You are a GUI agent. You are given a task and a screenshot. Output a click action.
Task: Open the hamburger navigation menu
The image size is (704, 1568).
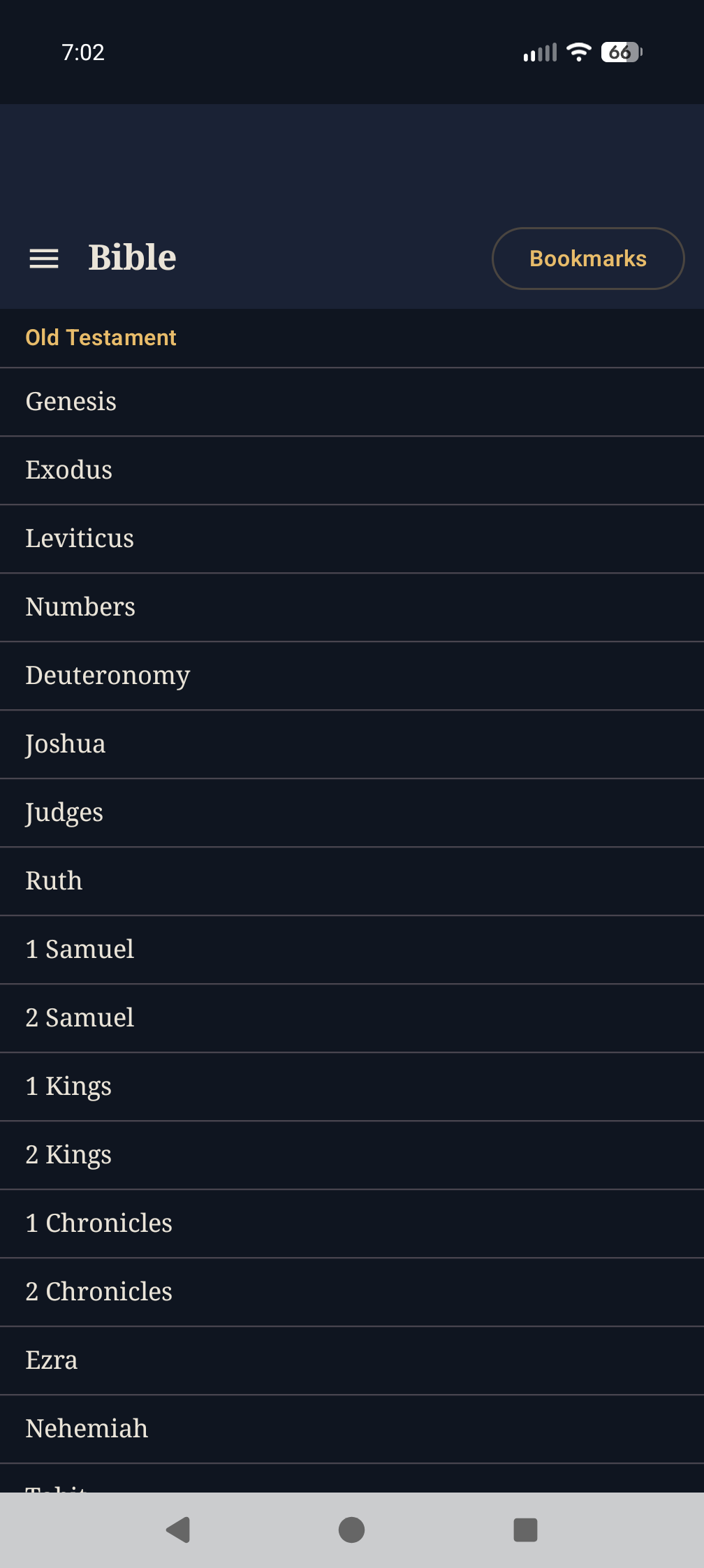[43, 259]
